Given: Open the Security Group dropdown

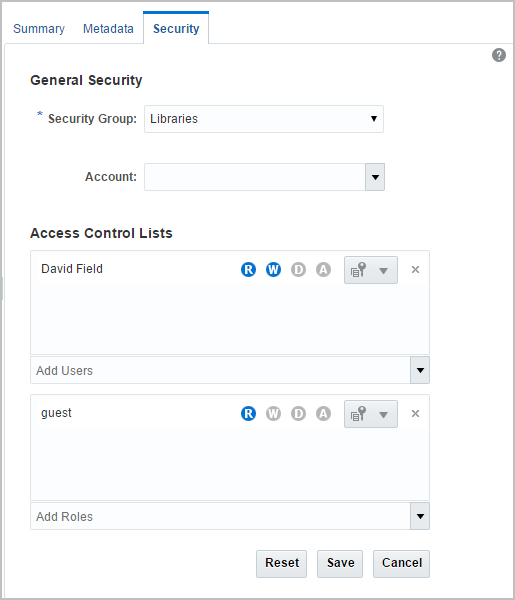Looking at the screenshot, I should 264,119.
